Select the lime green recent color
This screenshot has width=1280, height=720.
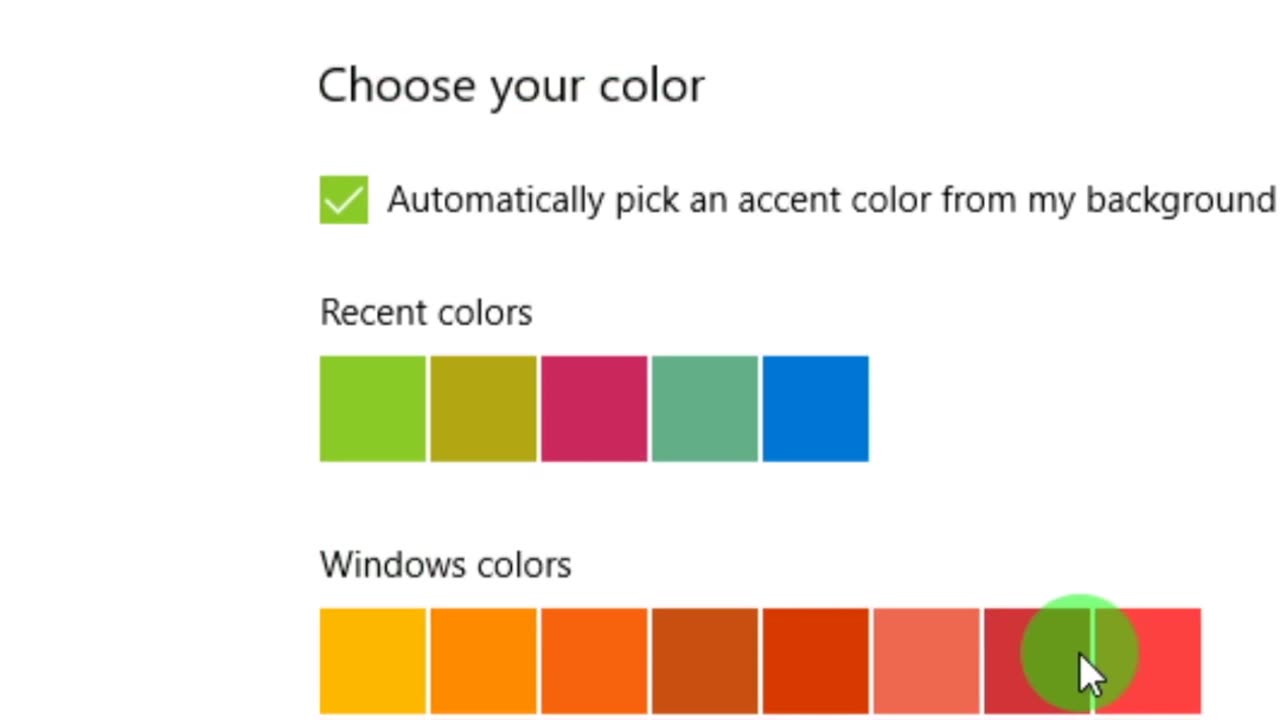373,409
